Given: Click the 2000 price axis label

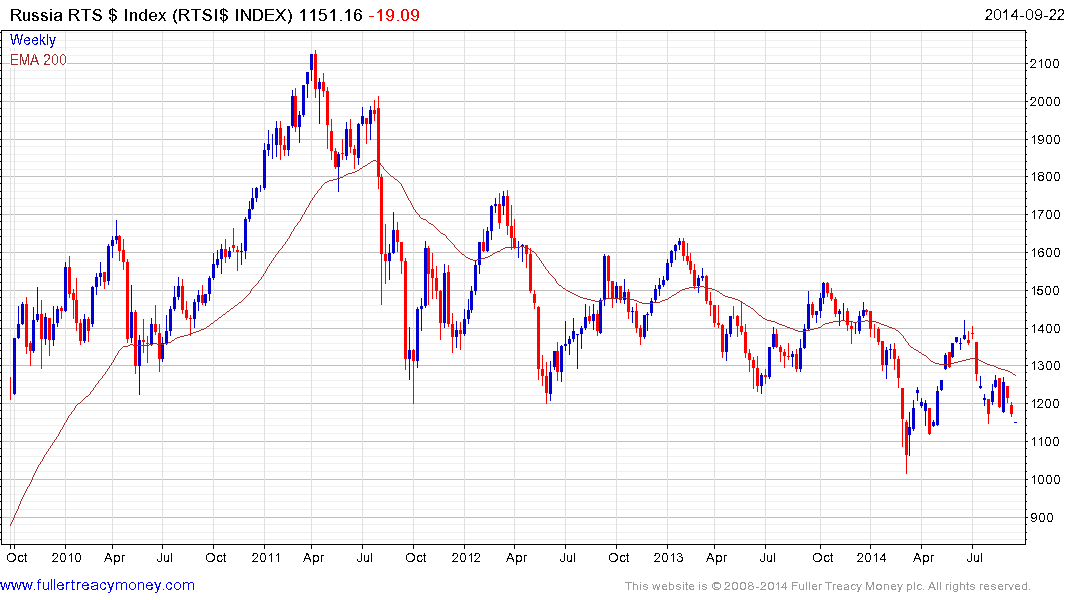Looking at the screenshot, I should coord(1045,101).
